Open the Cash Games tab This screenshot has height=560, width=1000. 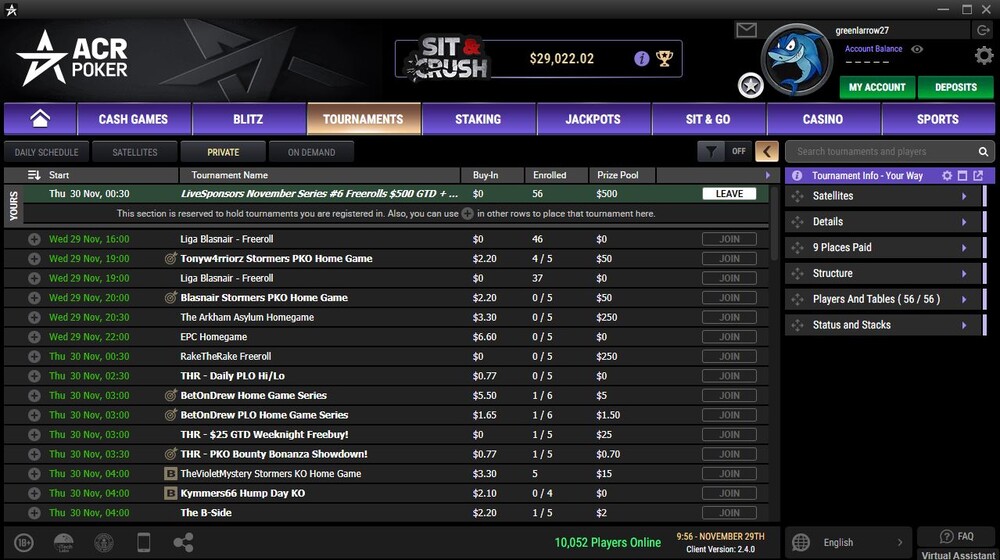(x=133, y=119)
